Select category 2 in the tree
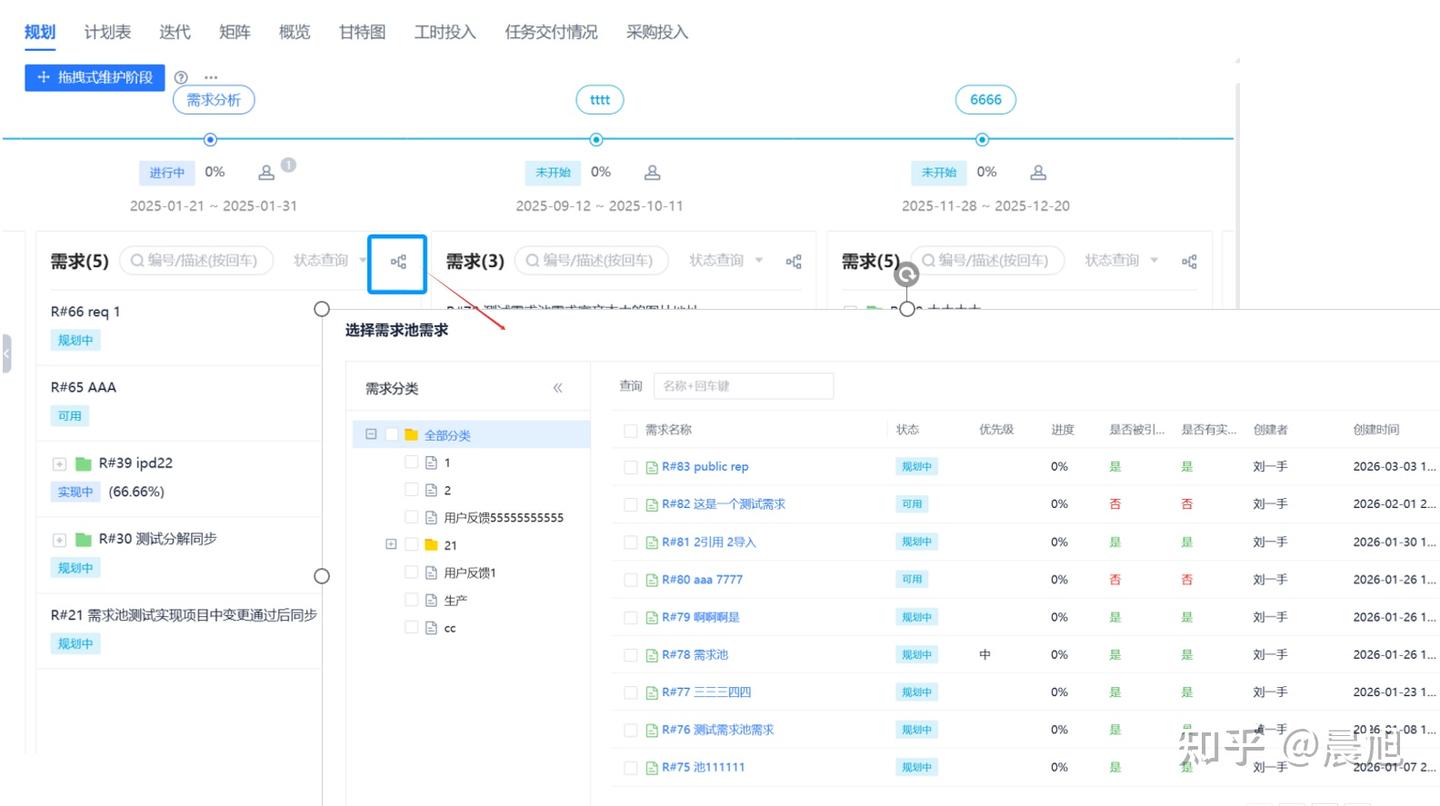This screenshot has height=806, width=1440. point(447,490)
